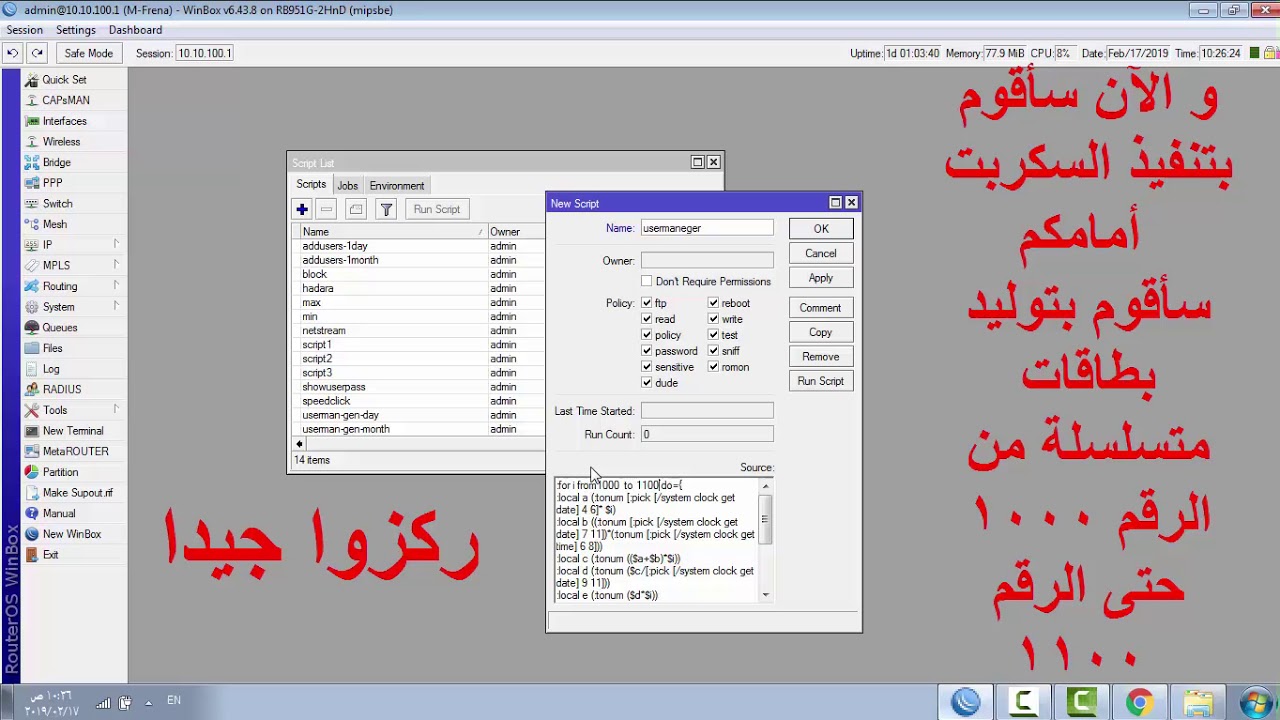The height and width of the screenshot is (720, 1280).
Task: Open RADIUS in the sidebar
Action: (x=62, y=389)
